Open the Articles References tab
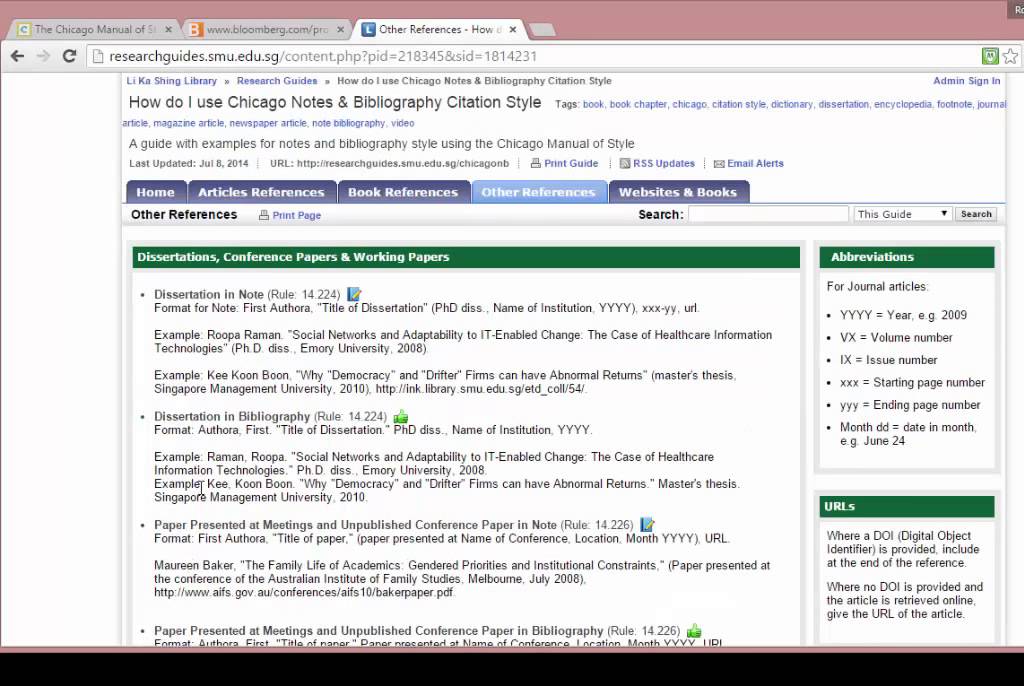 [x=261, y=192]
